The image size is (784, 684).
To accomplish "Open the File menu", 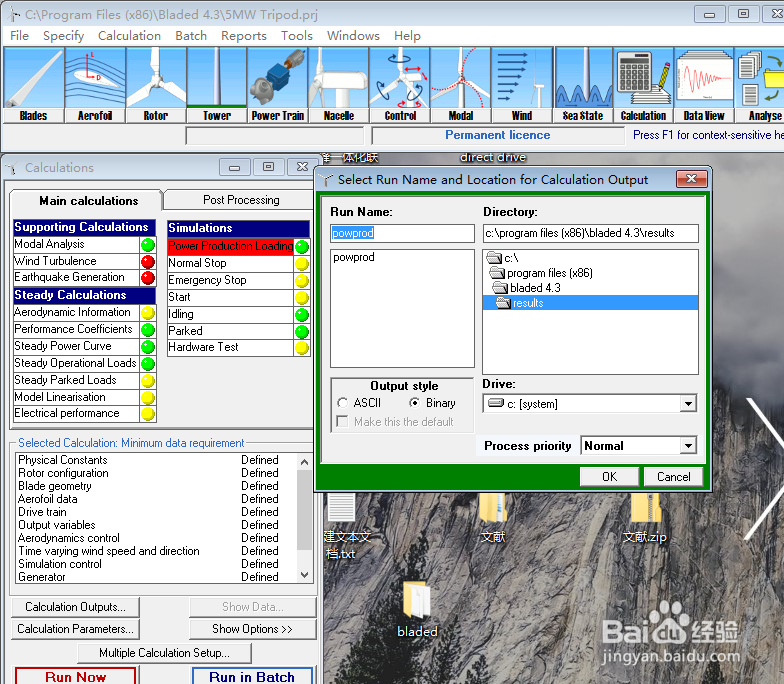I will (20, 36).
